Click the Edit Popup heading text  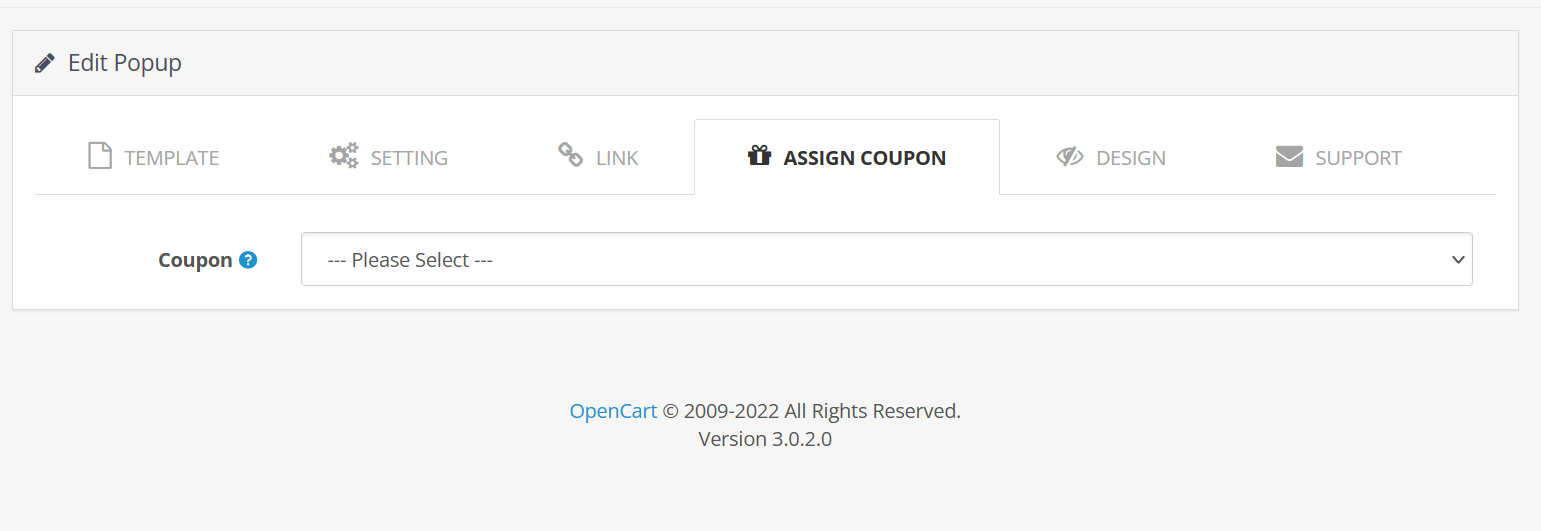click(125, 63)
